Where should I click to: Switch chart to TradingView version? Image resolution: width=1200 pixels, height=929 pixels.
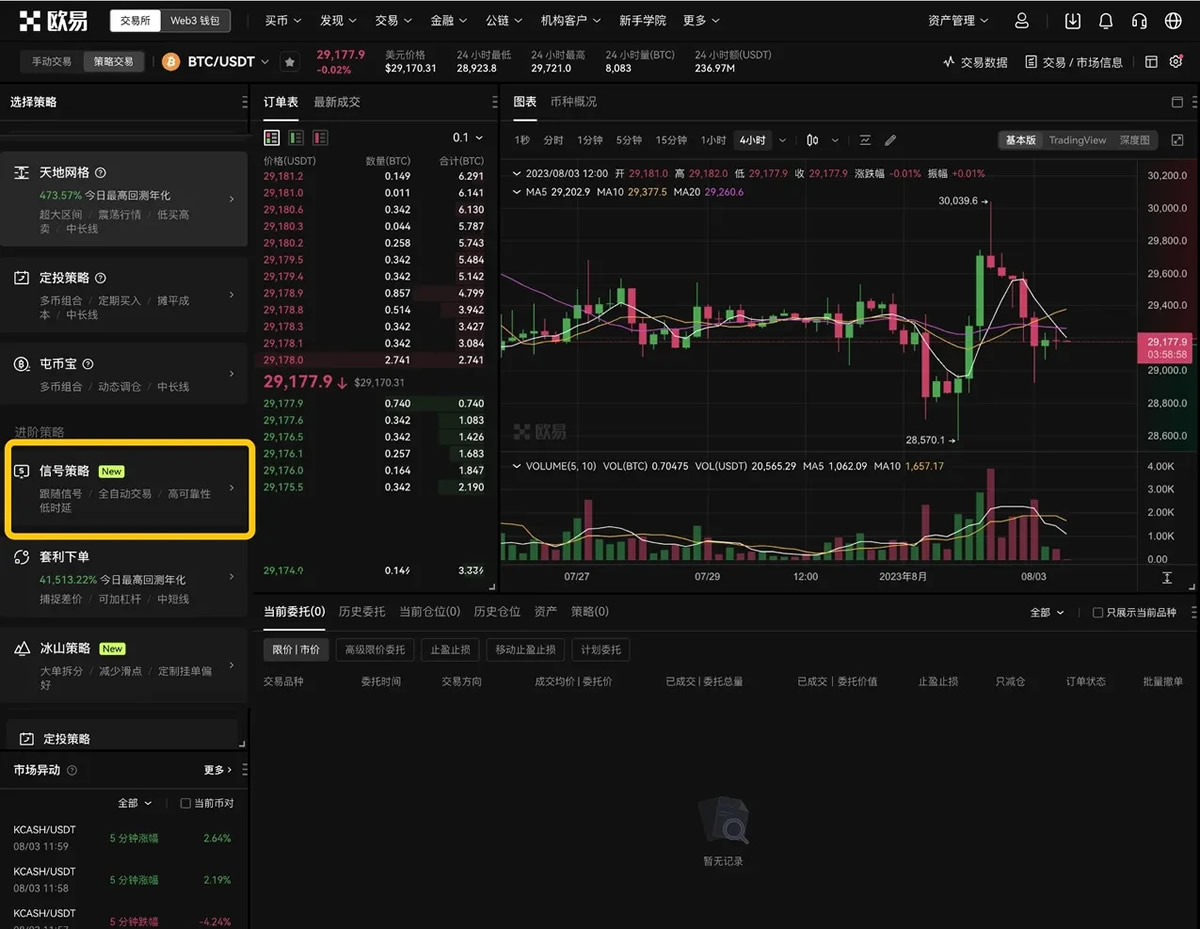pyautogui.click(x=1077, y=140)
